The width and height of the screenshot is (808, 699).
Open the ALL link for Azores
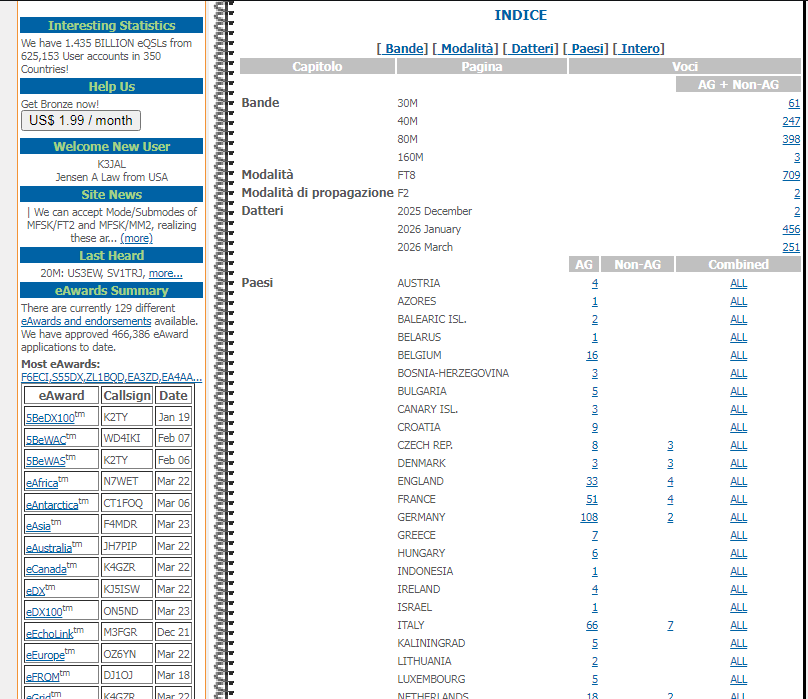(x=738, y=301)
